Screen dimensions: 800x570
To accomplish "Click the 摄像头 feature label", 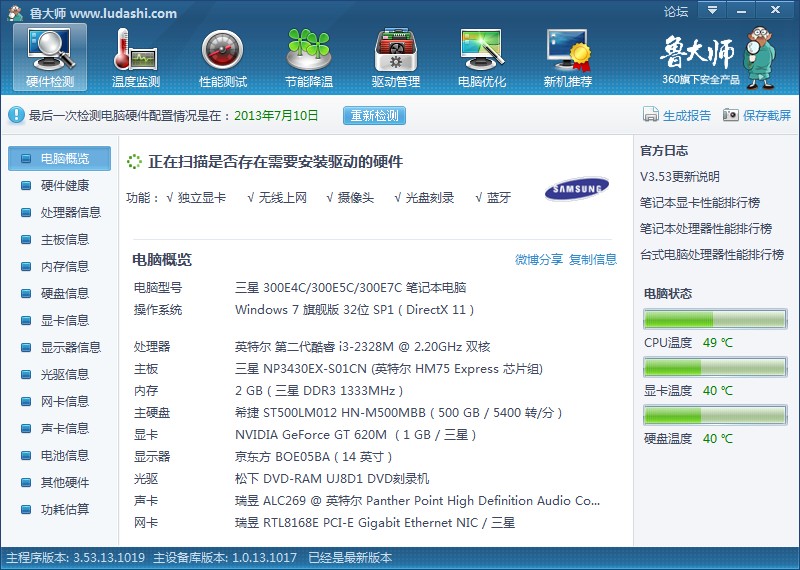I will tap(356, 197).
